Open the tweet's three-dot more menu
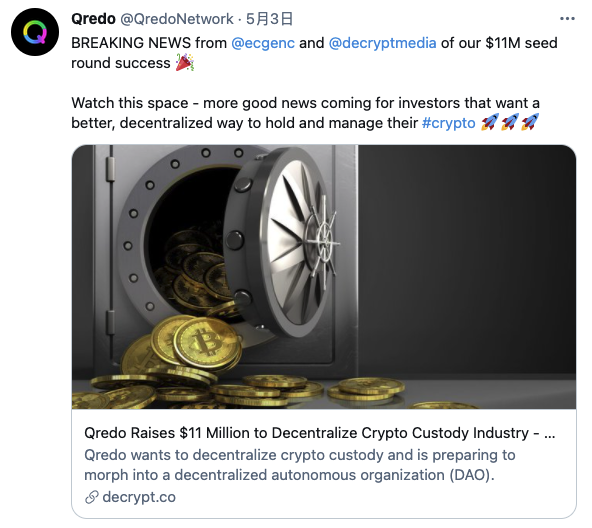This screenshot has width=592, height=528. click(x=567, y=19)
